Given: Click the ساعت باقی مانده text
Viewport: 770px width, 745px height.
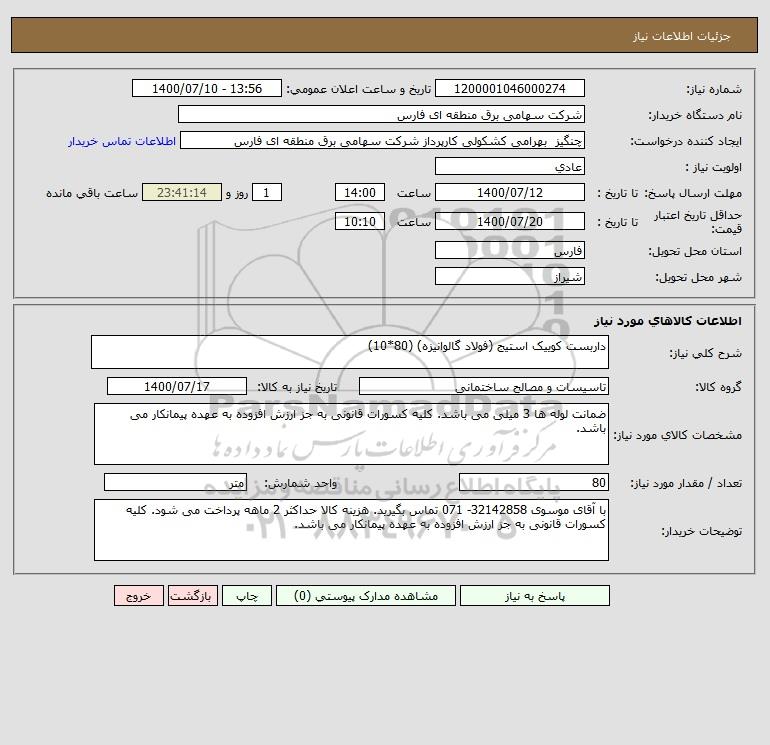Looking at the screenshot, I should pyautogui.click(x=92, y=193).
